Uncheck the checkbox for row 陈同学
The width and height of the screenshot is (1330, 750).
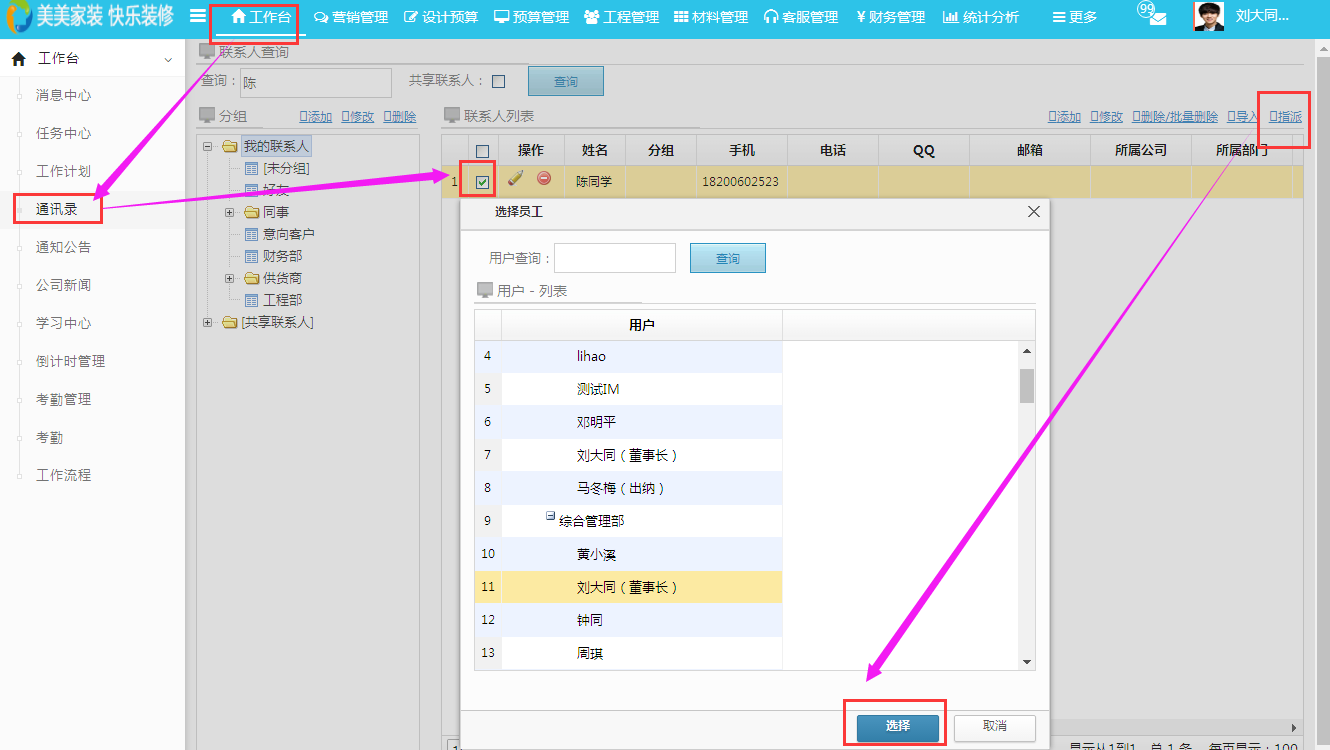point(482,182)
